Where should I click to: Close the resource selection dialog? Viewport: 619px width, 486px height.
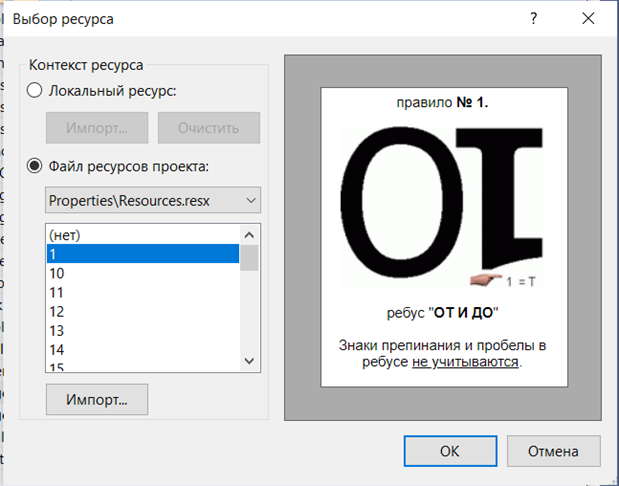tap(590, 19)
